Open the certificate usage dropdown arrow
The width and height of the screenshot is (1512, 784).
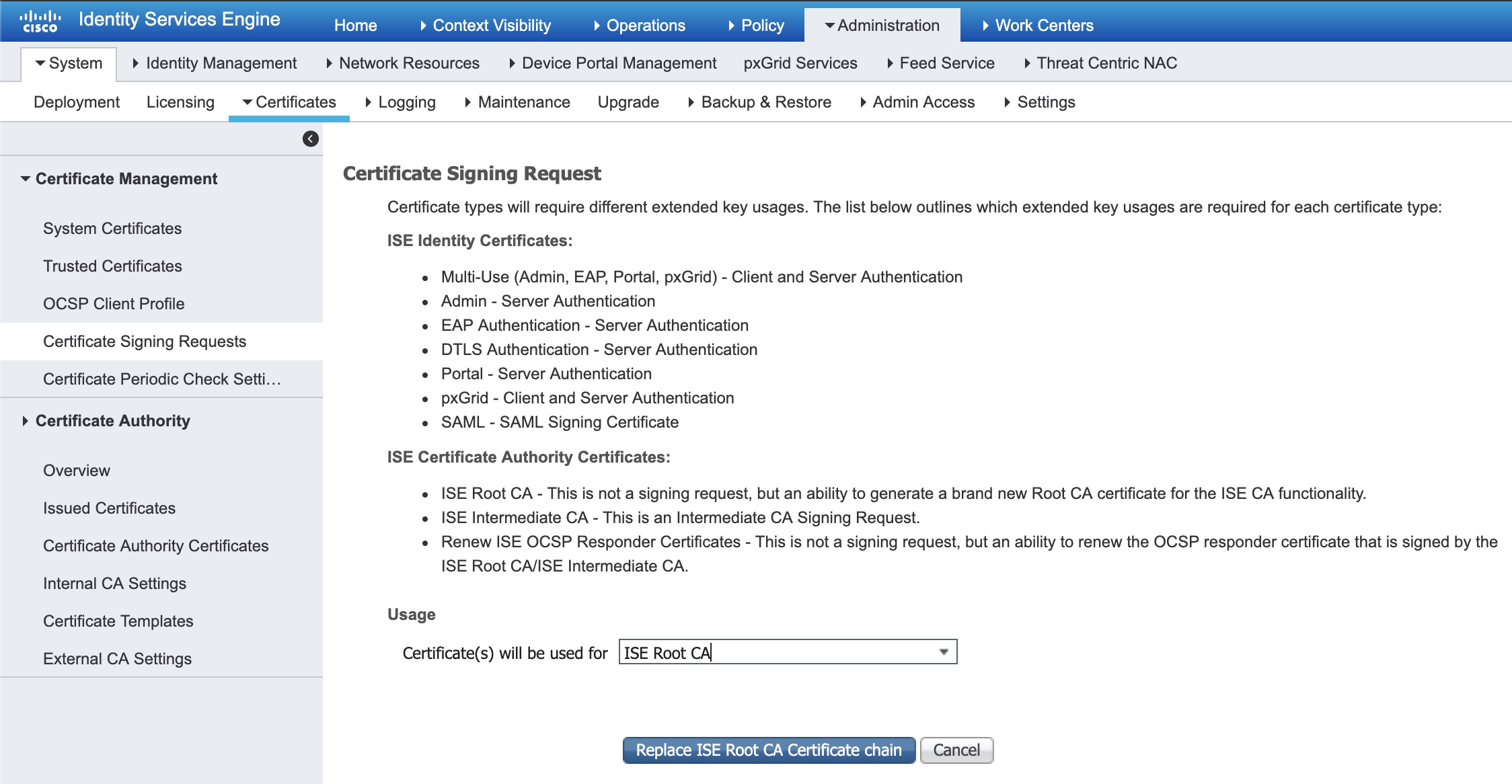point(944,652)
